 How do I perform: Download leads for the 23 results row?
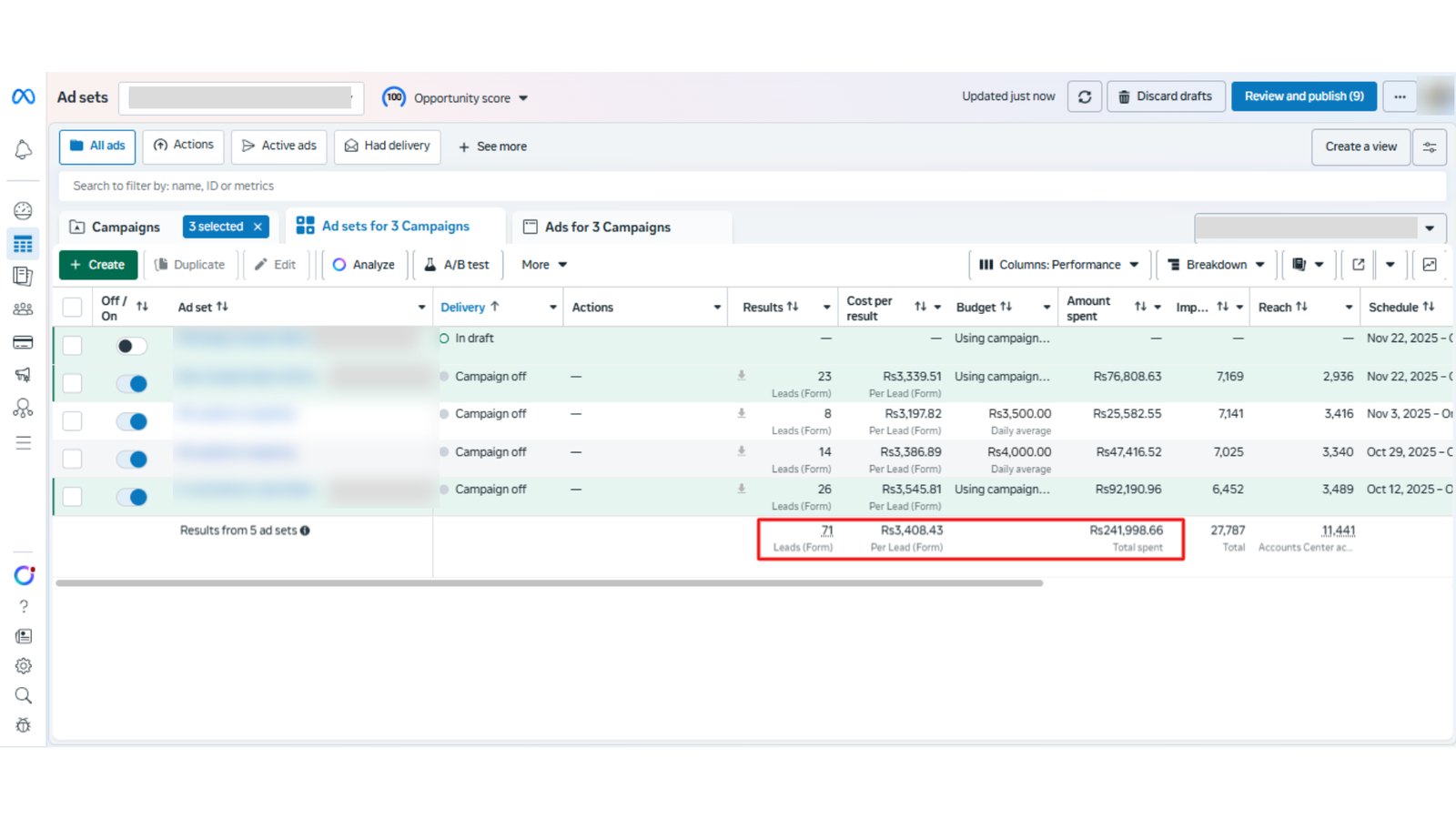(x=742, y=375)
